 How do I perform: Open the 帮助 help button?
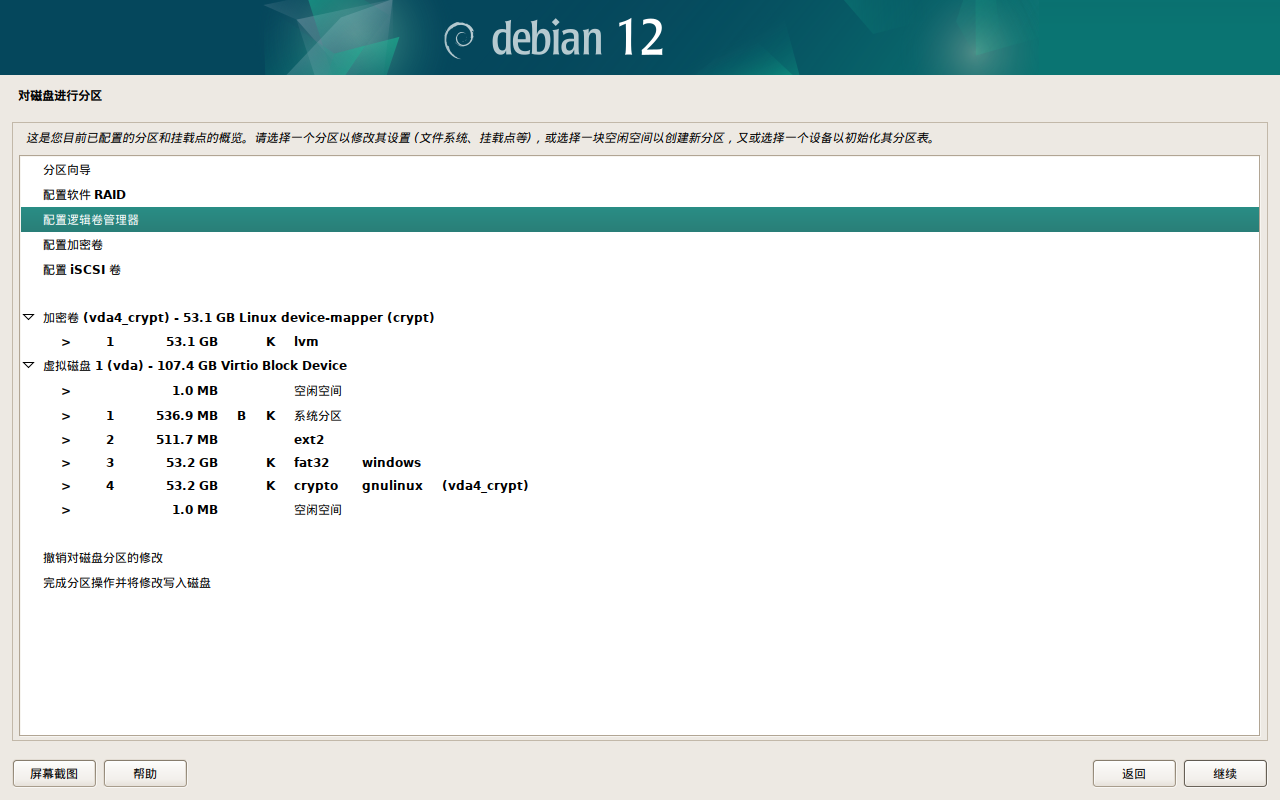pyautogui.click(x=145, y=773)
